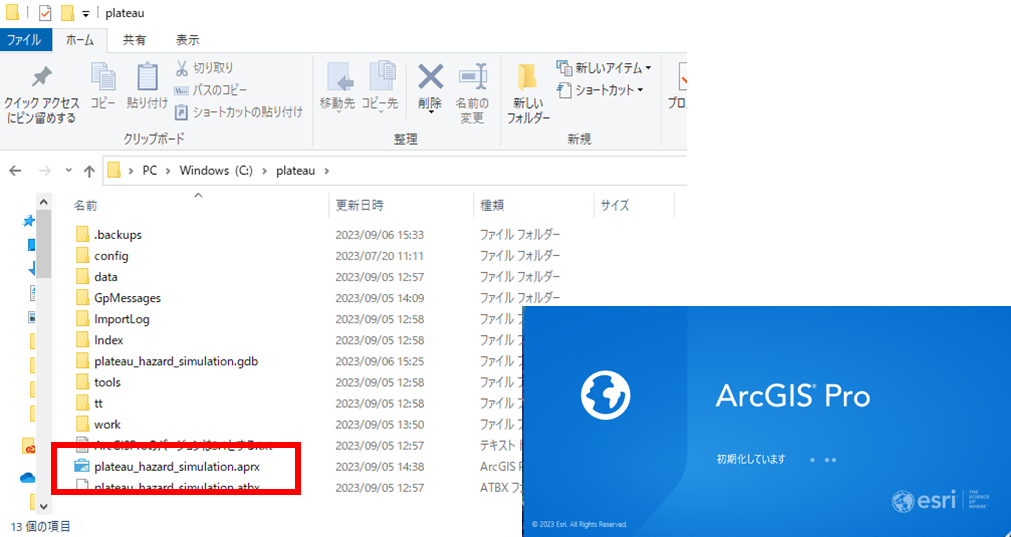Click the ArcGIS project file icon of plateau_hazard_simulation.aprx

pyautogui.click(x=82, y=466)
